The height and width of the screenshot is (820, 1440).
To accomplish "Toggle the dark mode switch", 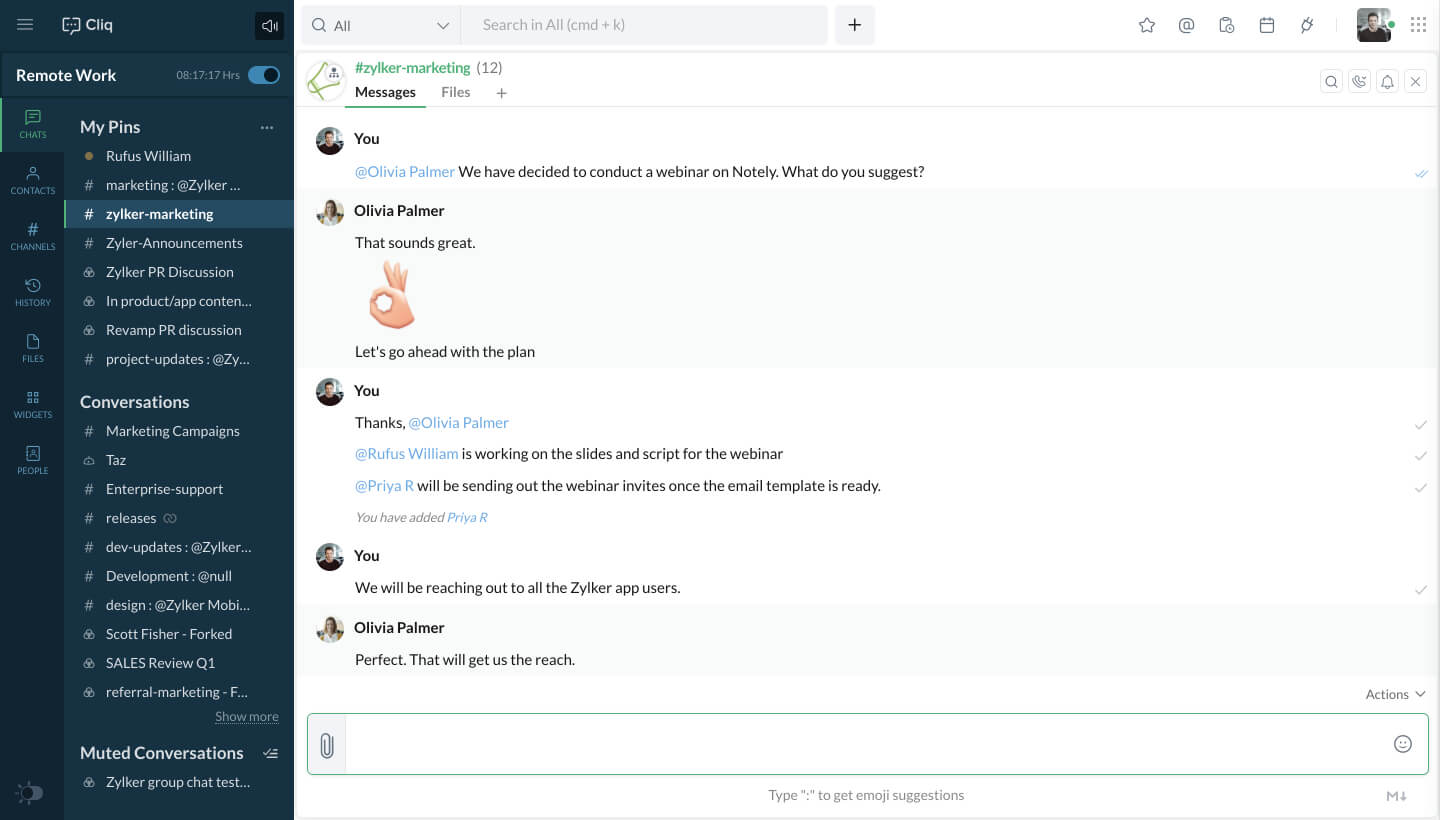I will tap(30, 793).
